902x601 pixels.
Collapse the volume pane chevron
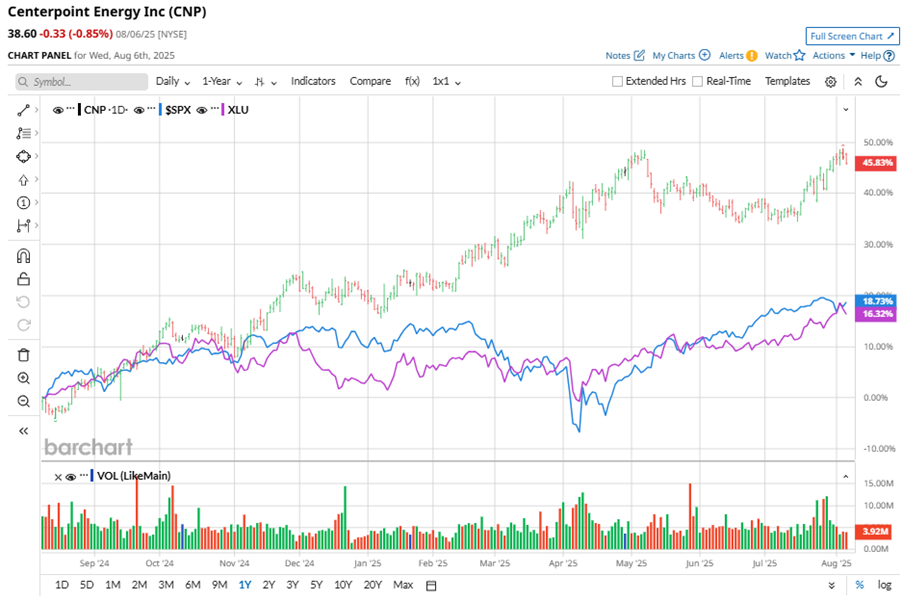(x=846, y=476)
